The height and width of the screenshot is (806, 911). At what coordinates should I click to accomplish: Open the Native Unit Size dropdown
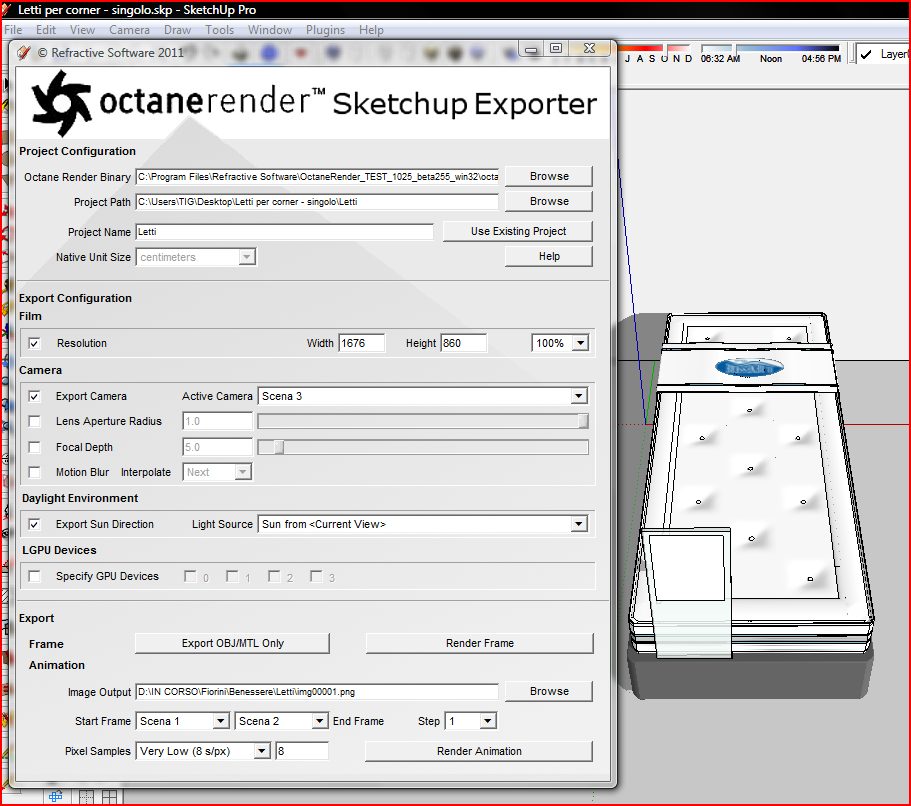(x=196, y=257)
